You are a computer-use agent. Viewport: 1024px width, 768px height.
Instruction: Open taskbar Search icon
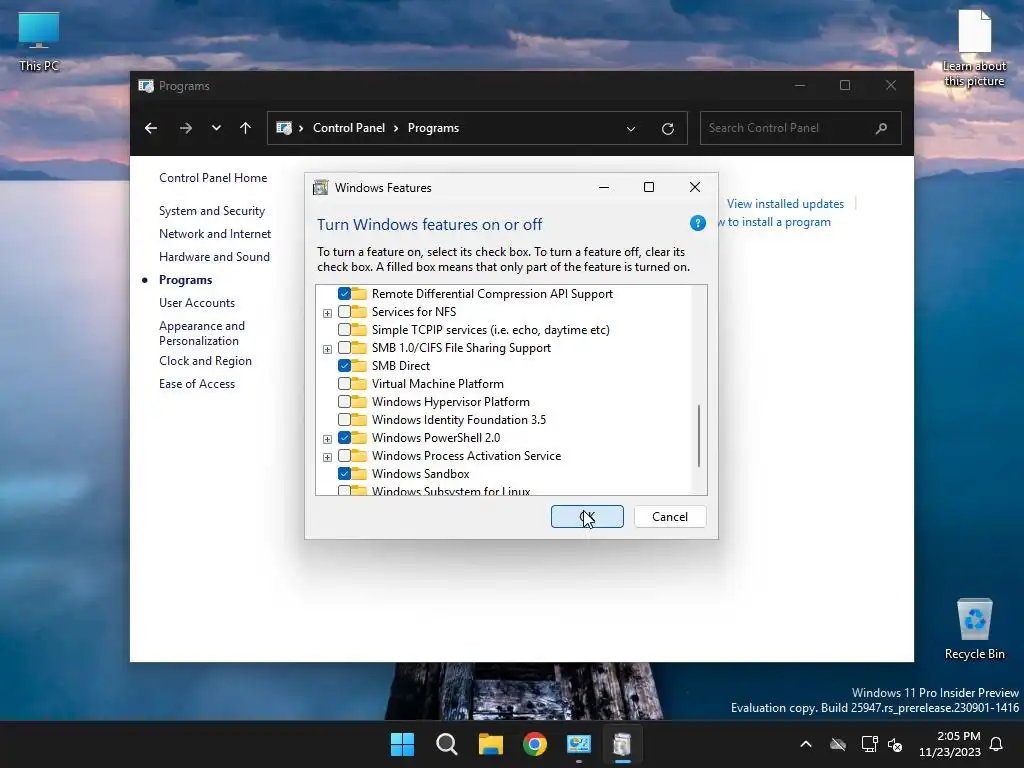point(447,744)
